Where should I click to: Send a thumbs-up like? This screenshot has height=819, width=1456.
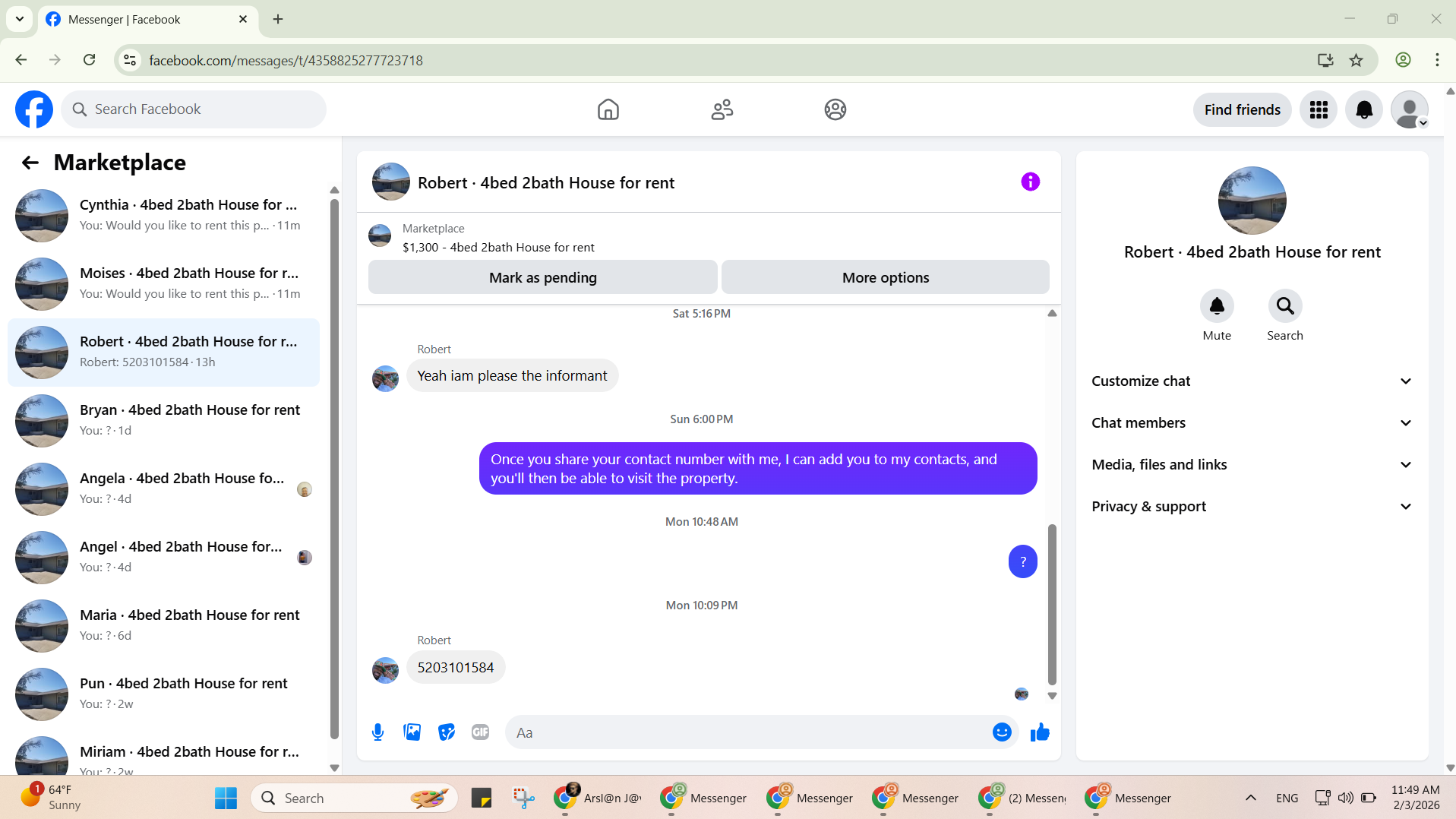click(x=1040, y=732)
